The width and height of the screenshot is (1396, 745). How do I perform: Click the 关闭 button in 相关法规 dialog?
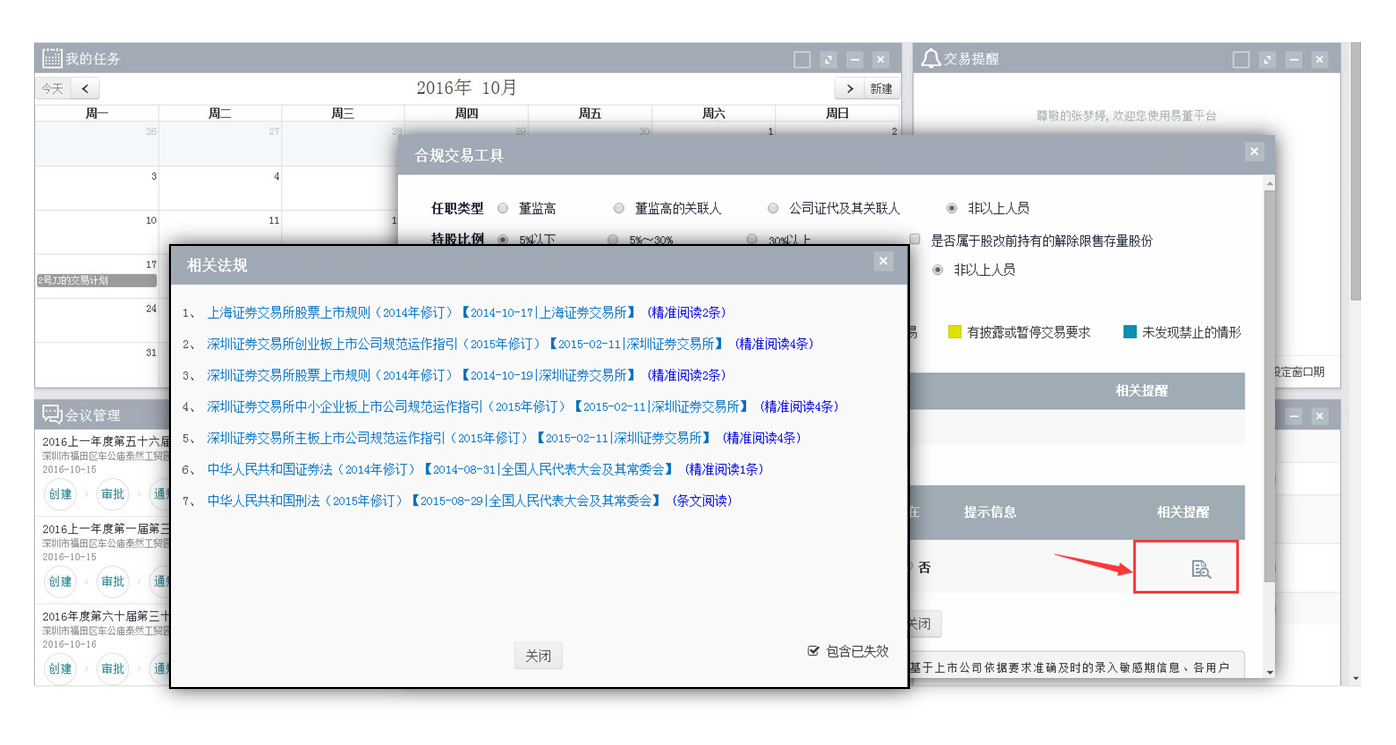click(x=538, y=656)
